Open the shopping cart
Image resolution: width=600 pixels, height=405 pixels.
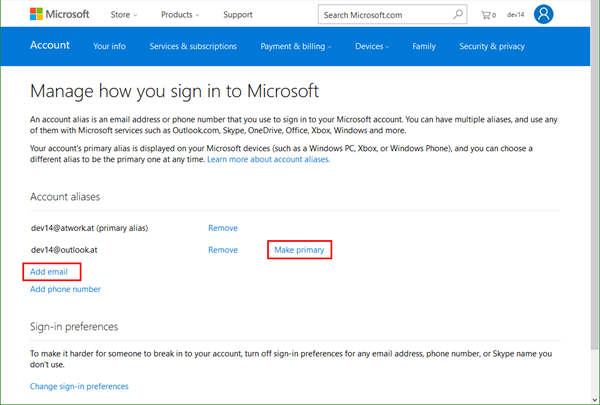pyautogui.click(x=488, y=15)
